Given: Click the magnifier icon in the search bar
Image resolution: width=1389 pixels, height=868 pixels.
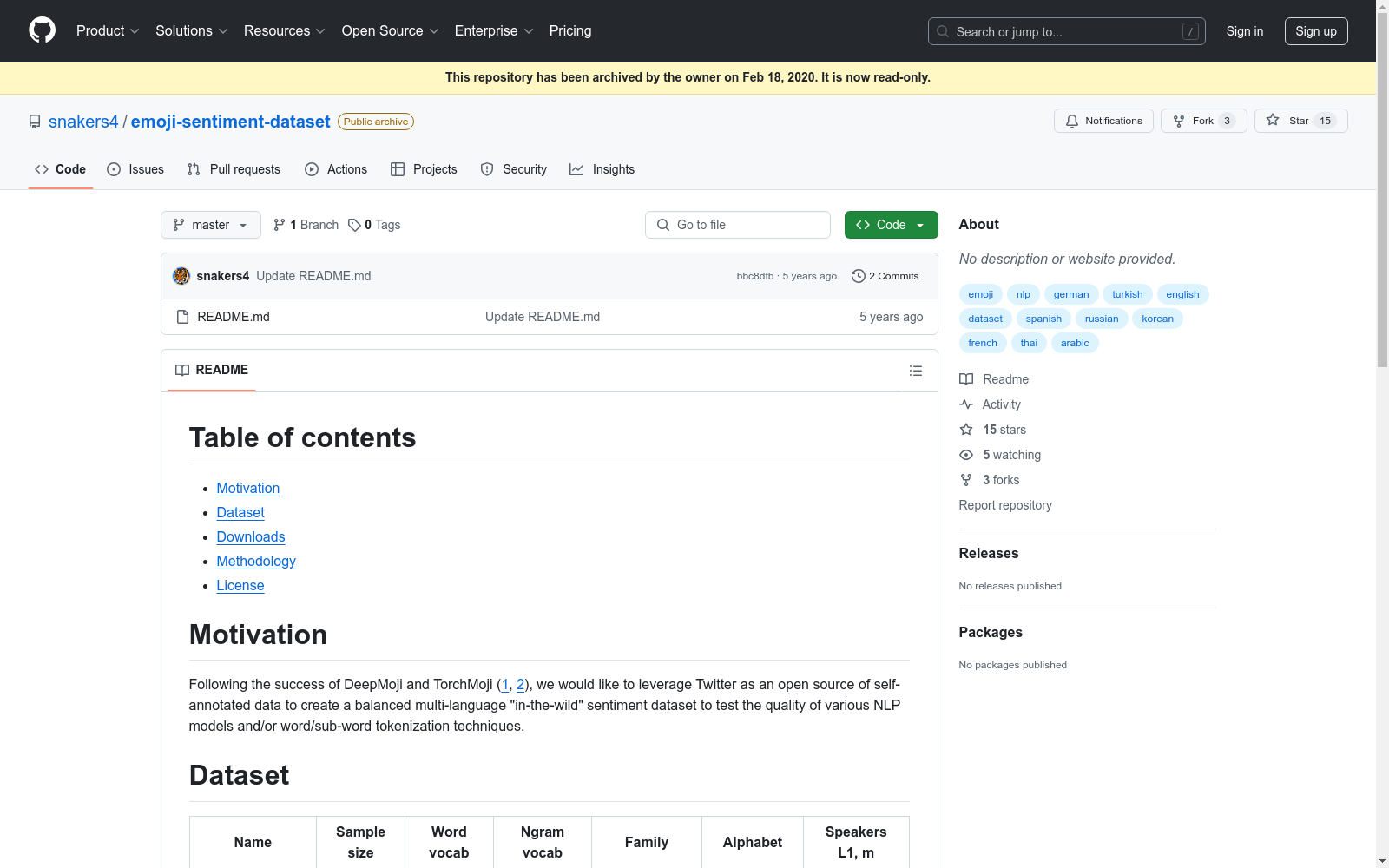Looking at the screenshot, I should [x=943, y=31].
